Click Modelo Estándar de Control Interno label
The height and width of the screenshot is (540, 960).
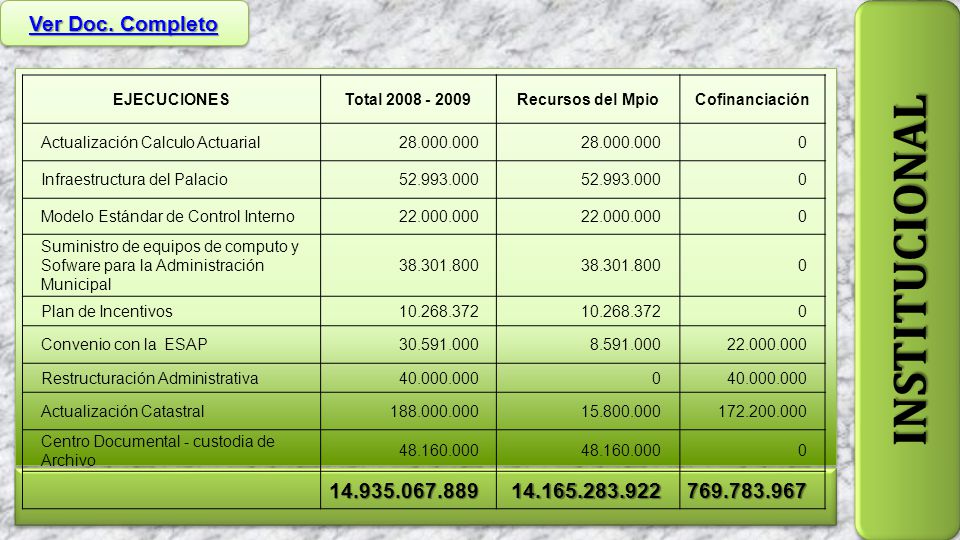point(168,216)
